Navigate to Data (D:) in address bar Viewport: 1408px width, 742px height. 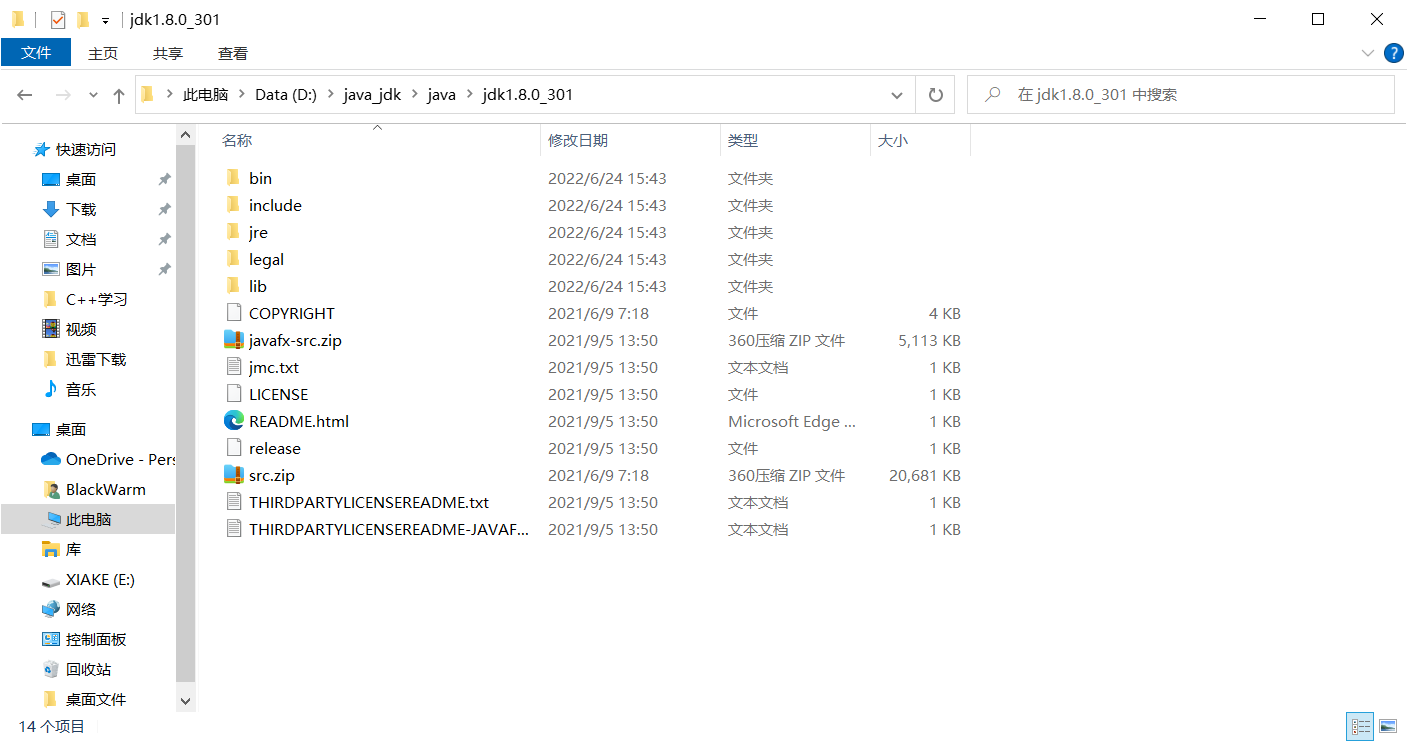coord(286,95)
